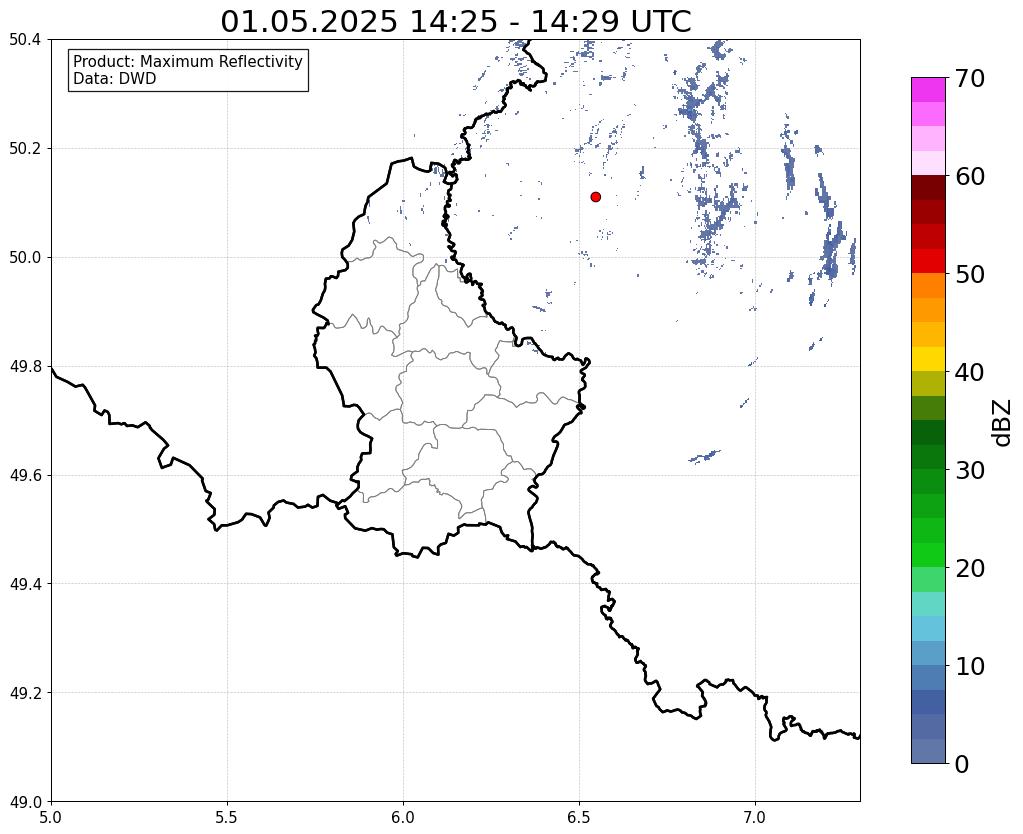
Task: Click the magenta 70 dBZ colorbar segment
Action: point(928,90)
